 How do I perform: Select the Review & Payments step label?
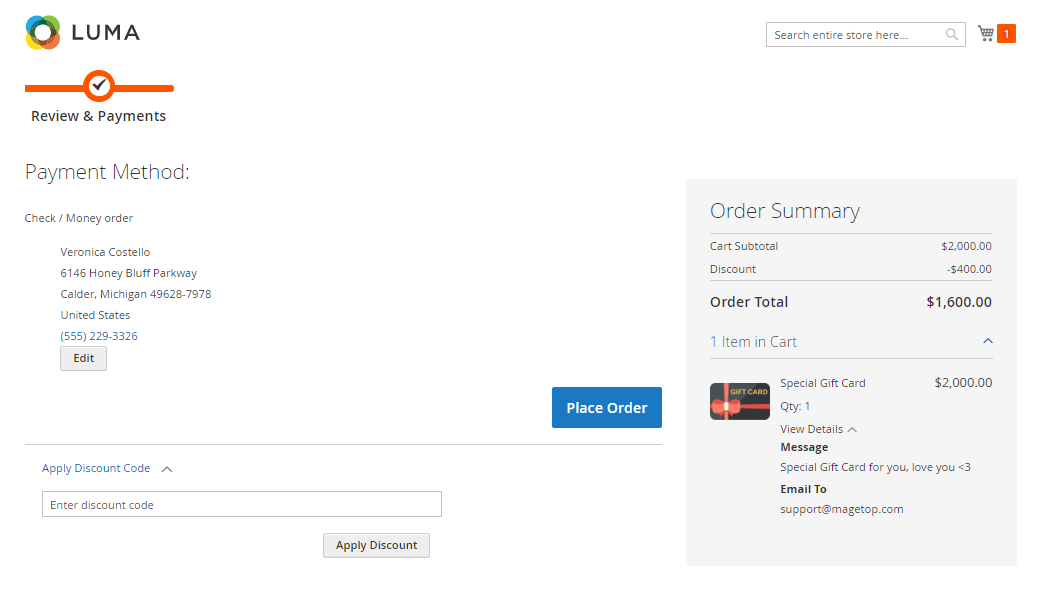click(x=98, y=116)
